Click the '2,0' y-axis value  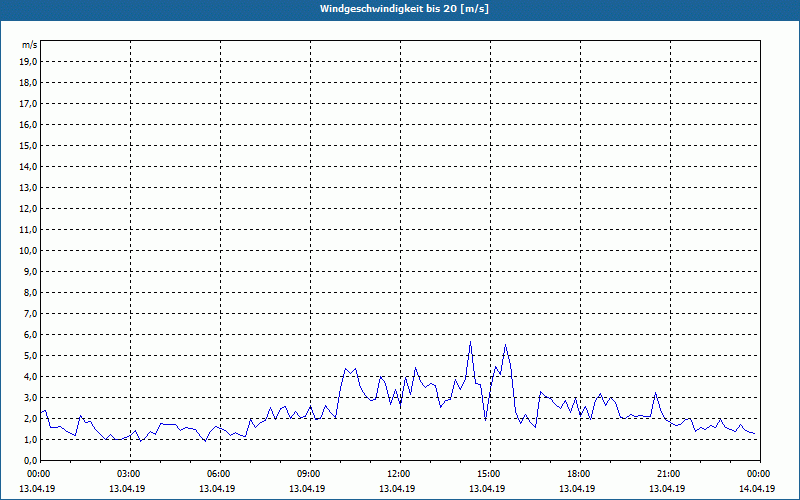point(30,418)
